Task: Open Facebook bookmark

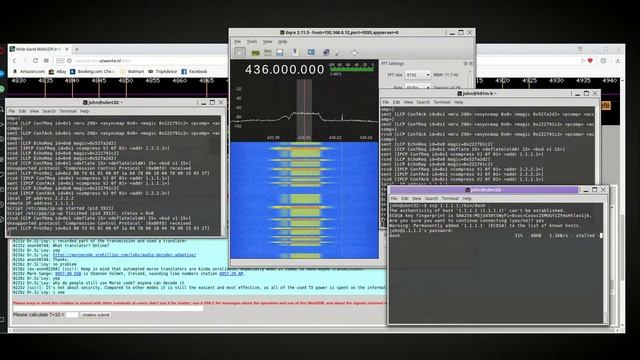Action: point(195,71)
